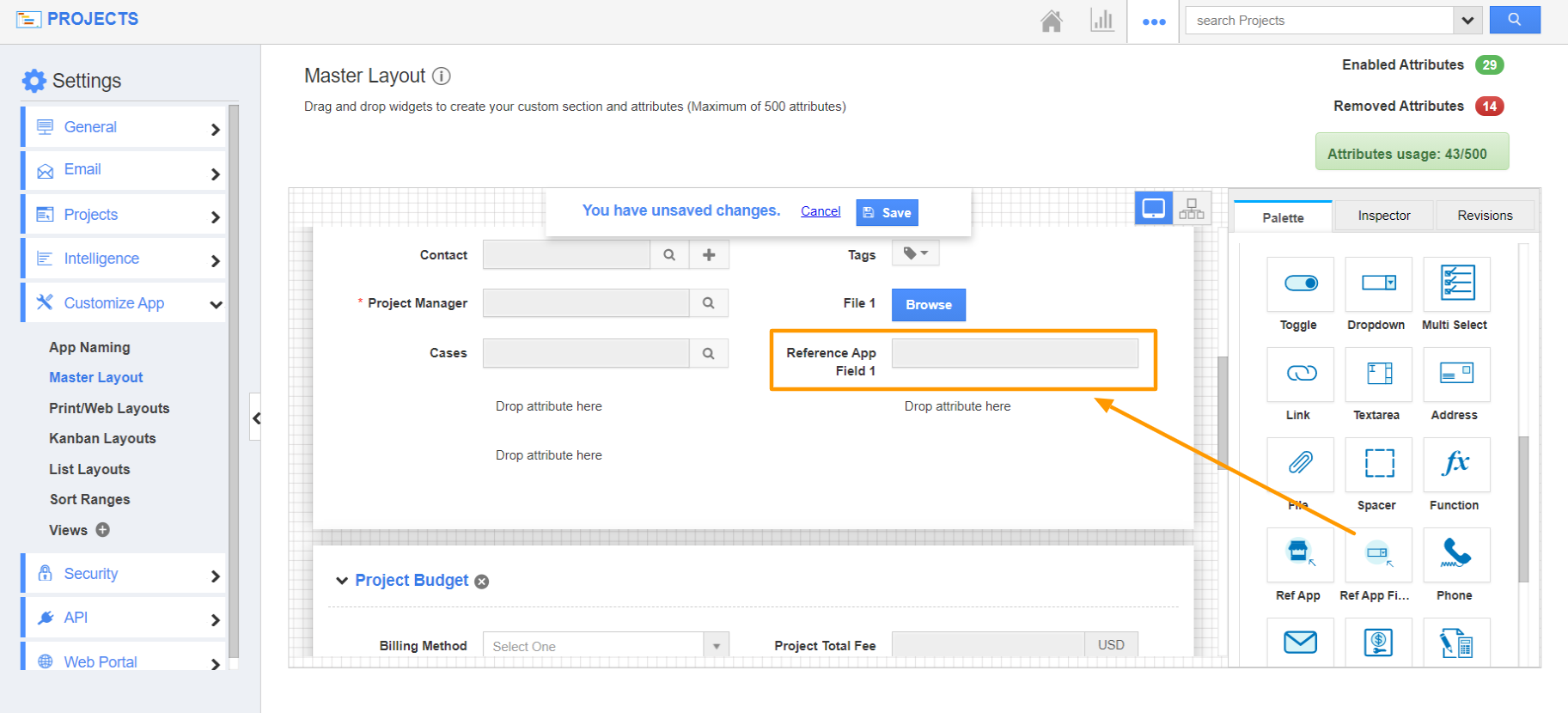Open the Tags dropdown
The width and height of the screenshot is (1568, 713).
tap(916, 253)
